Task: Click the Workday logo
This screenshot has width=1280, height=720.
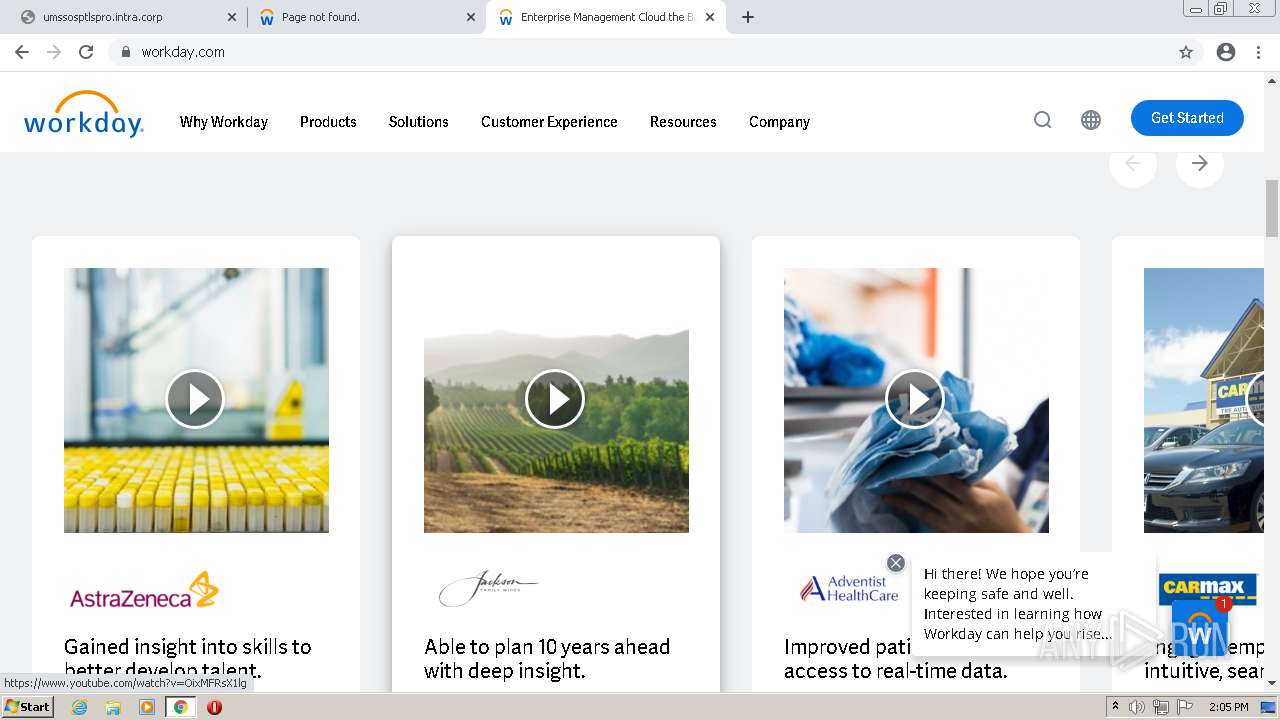Action: 84,114
